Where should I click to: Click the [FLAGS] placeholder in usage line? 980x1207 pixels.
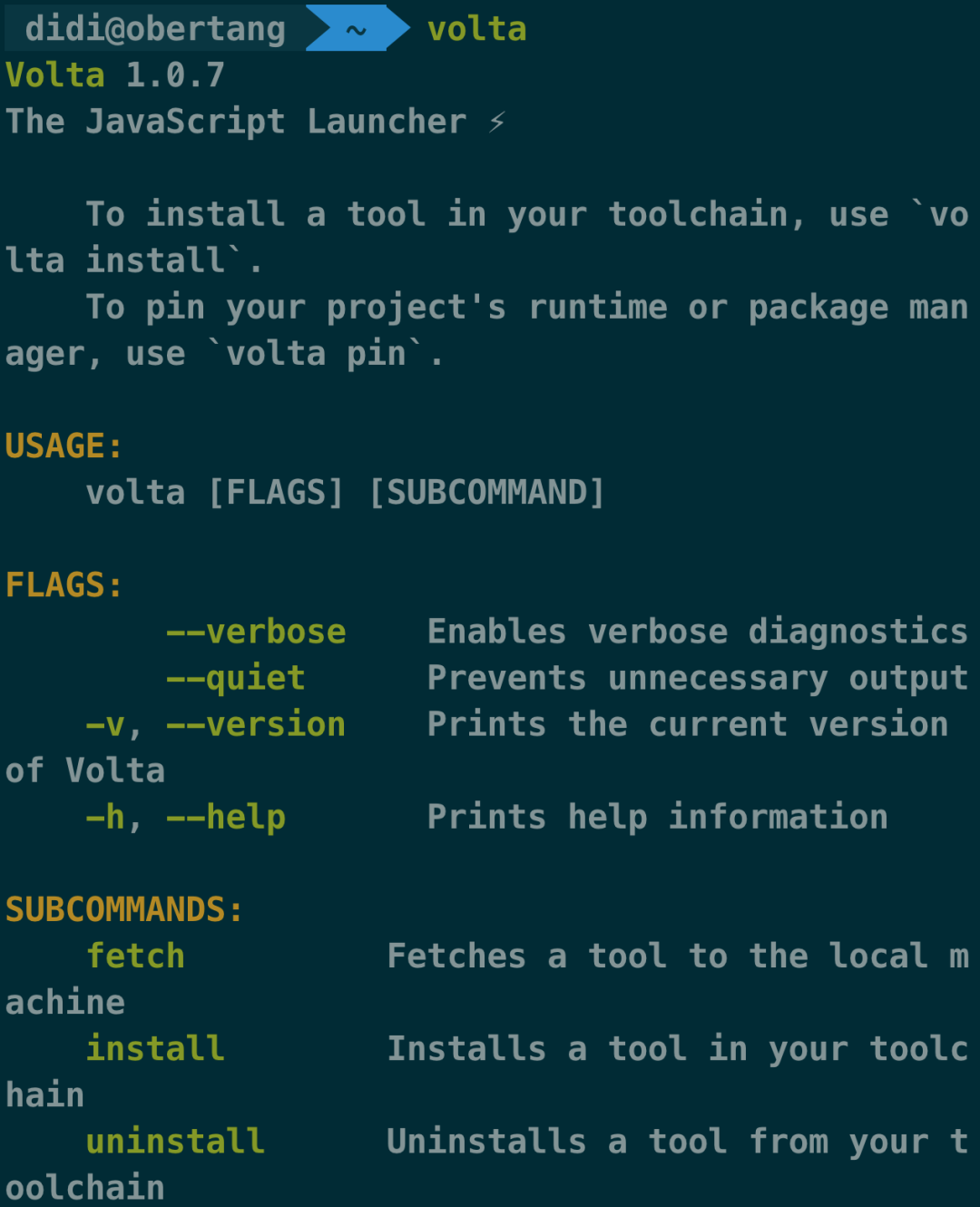pos(276,492)
